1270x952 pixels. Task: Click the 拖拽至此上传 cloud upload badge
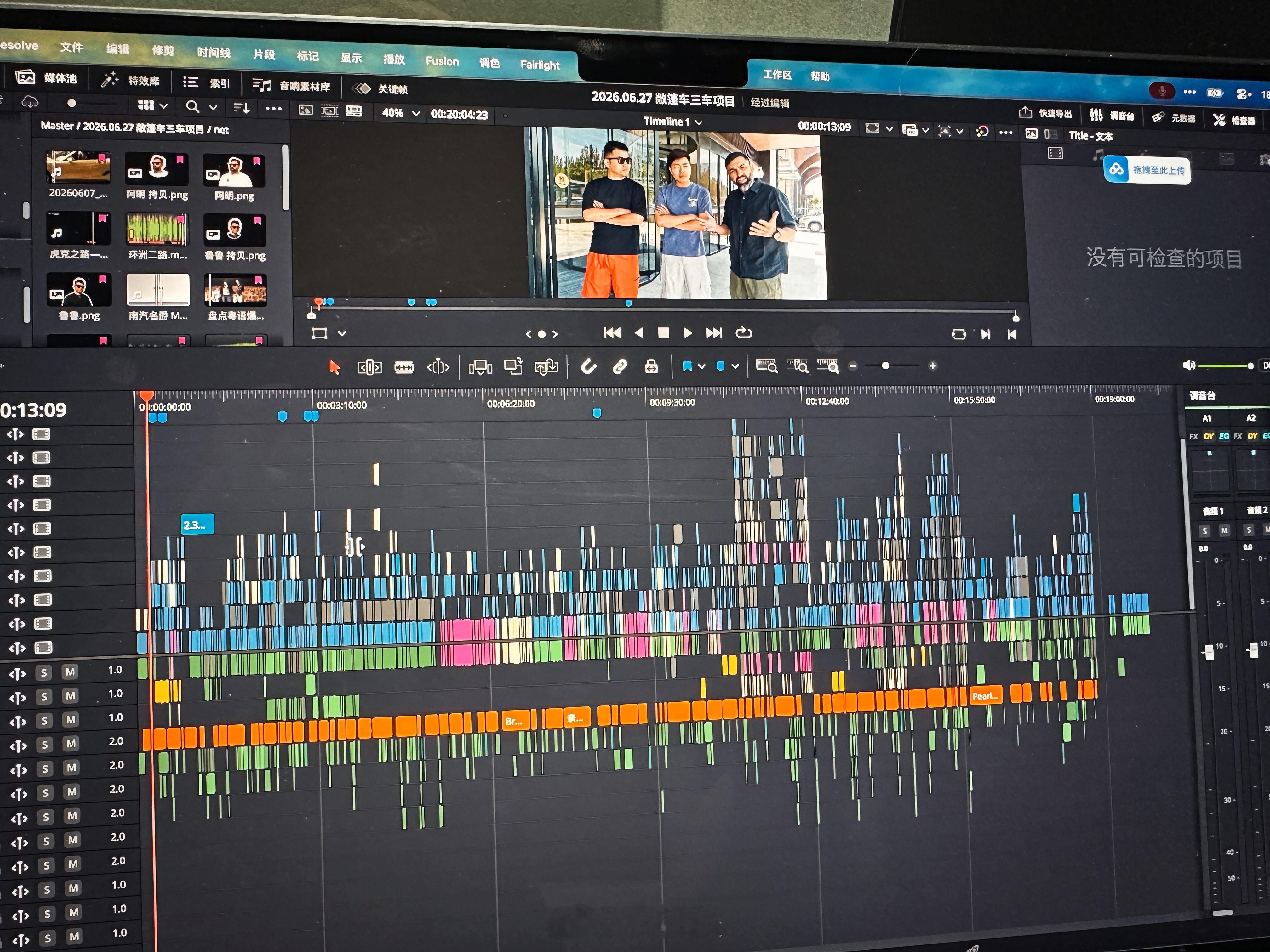(x=1147, y=170)
